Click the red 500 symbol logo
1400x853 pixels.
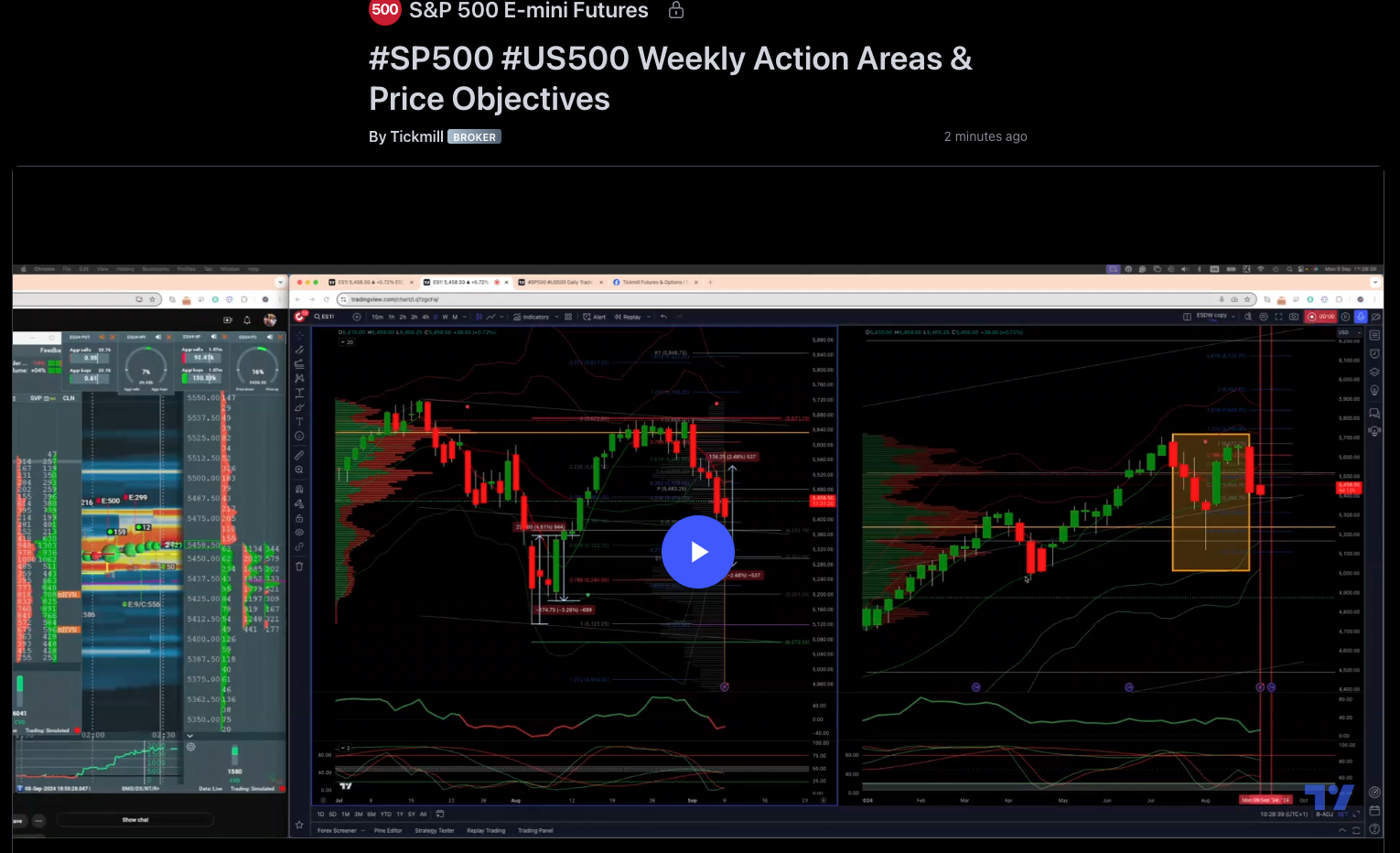(384, 11)
